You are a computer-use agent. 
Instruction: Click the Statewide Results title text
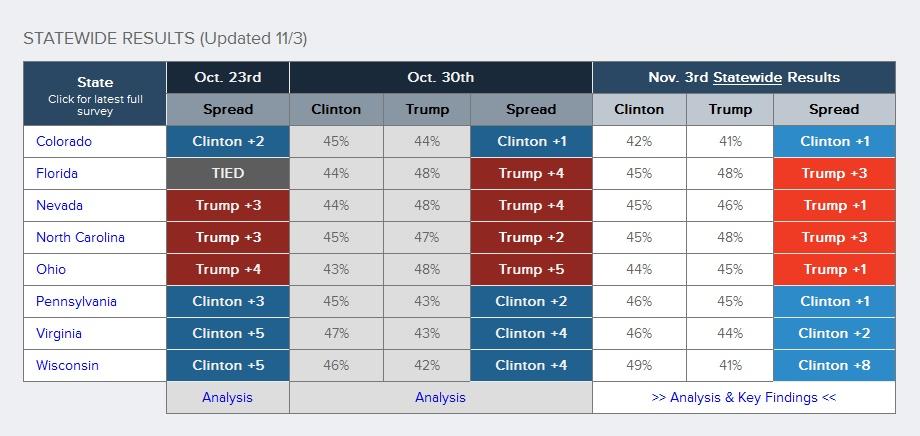point(165,39)
